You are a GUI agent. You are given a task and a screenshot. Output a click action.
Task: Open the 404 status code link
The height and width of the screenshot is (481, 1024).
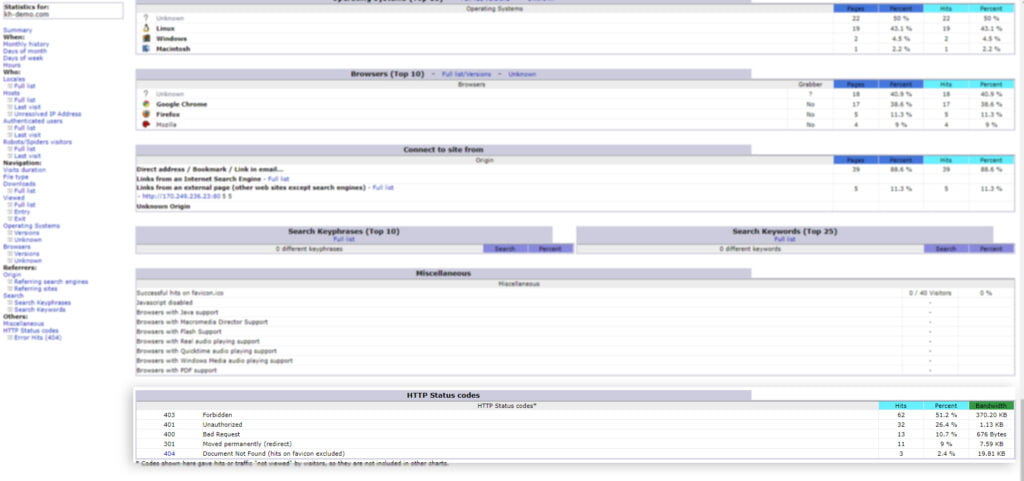point(169,454)
